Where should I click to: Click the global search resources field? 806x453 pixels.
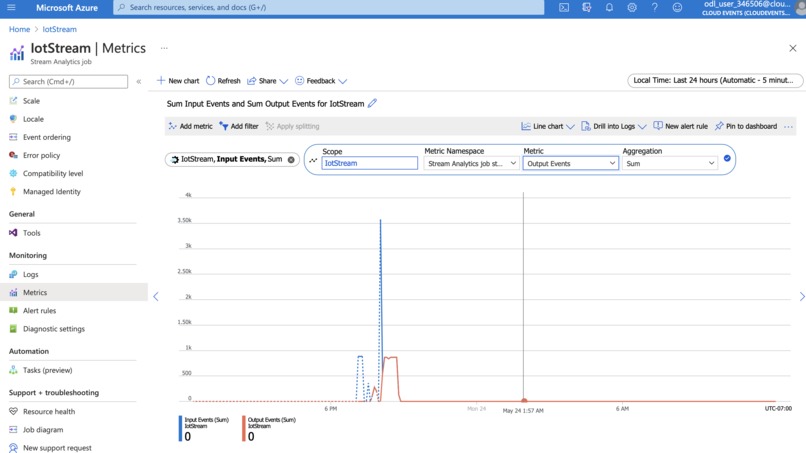coord(328,7)
